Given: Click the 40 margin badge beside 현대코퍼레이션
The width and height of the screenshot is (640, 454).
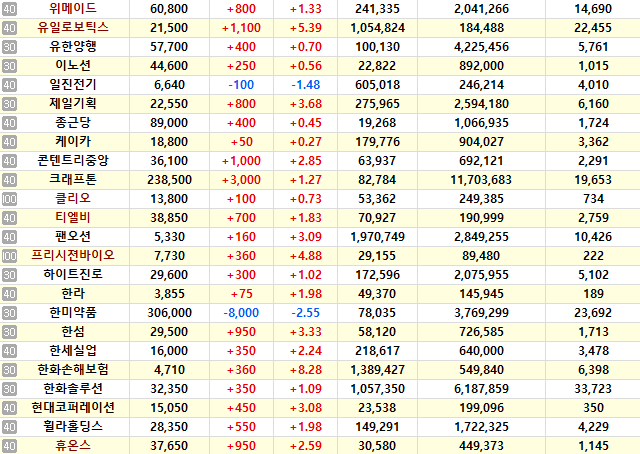Looking at the screenshot, I should 9,407.
